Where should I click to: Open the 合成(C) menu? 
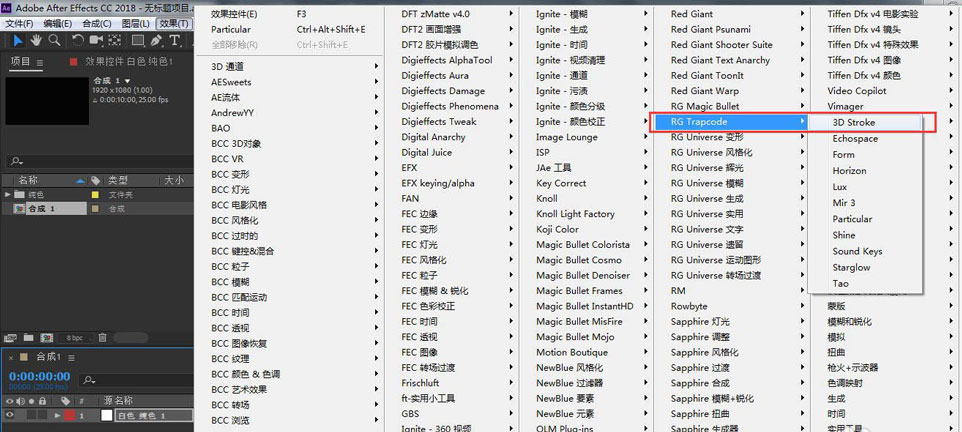97,23
